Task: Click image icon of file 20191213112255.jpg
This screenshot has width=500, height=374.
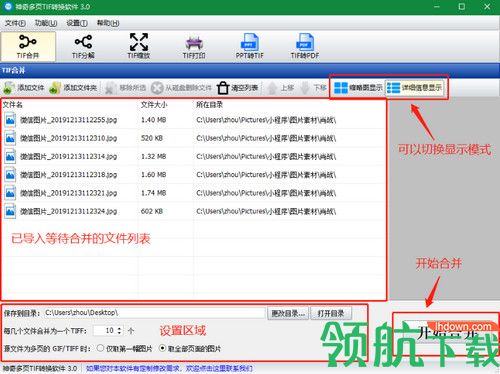Action: tap(10, 120)
